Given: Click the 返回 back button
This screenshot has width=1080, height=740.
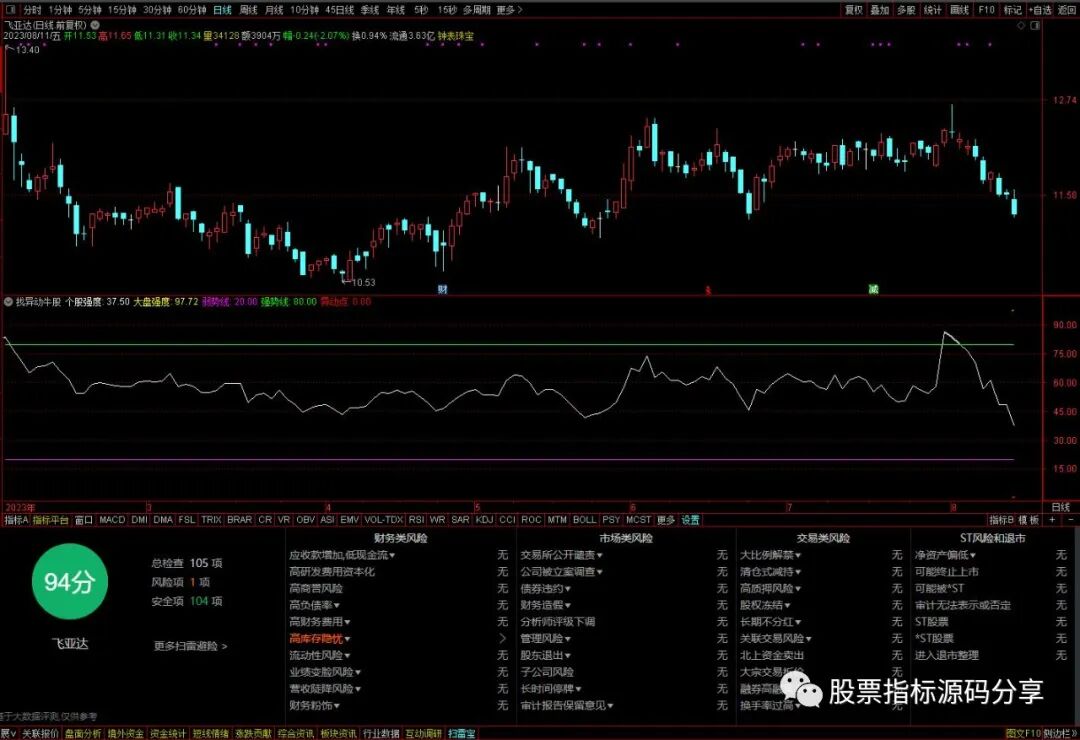Looking at the screenshot, I should pos(1067,10).
